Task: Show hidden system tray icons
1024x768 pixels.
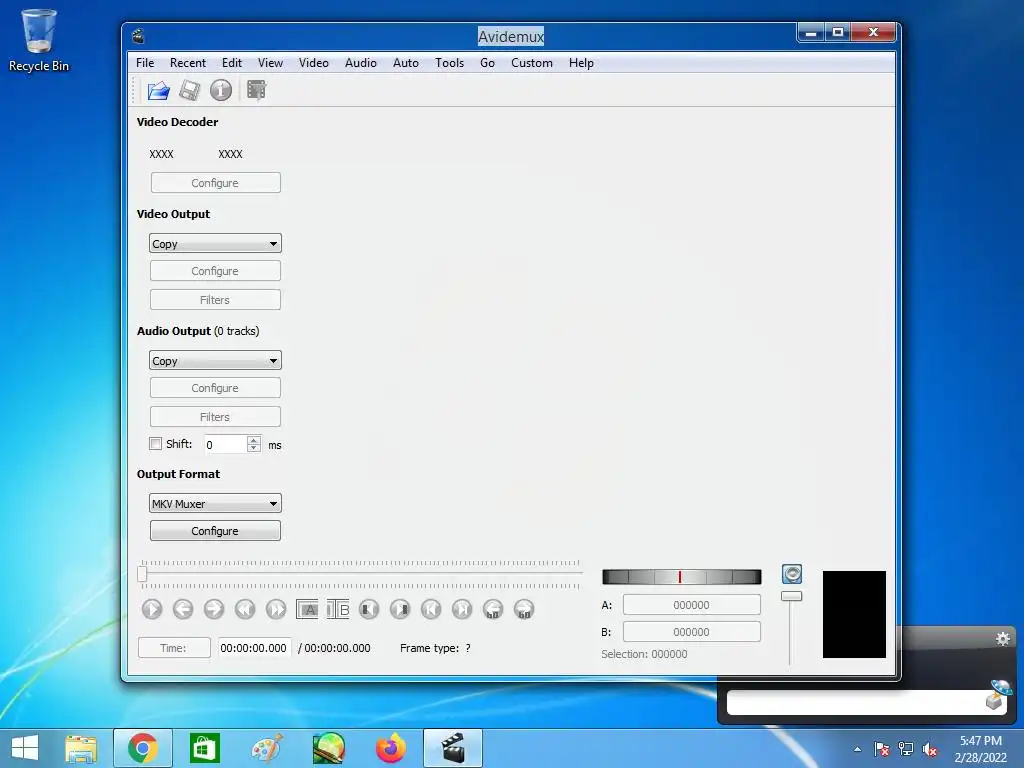Action: 857,749
